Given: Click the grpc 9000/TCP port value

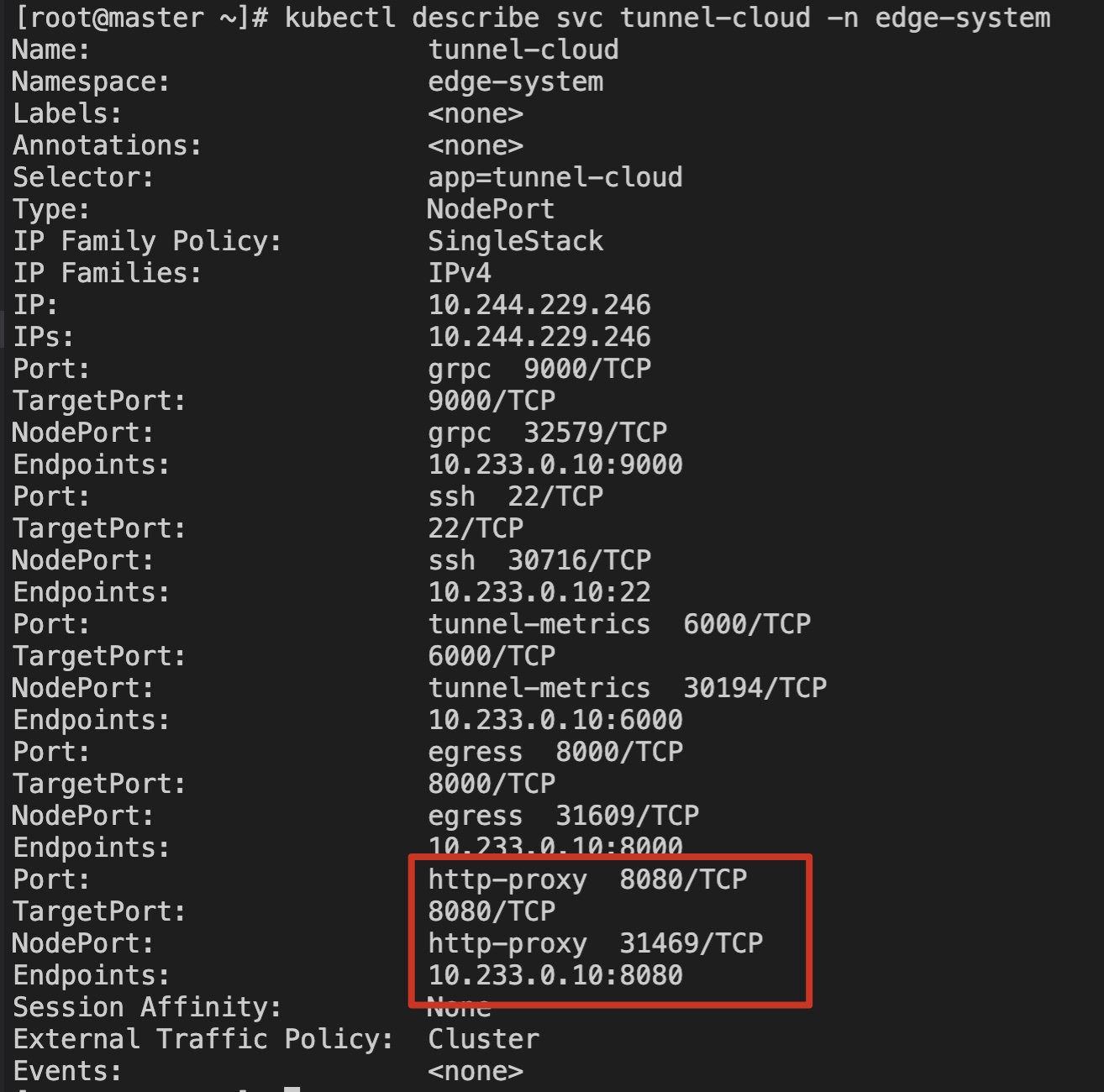Looking at the screenshot, I should [x=539, y=369].
